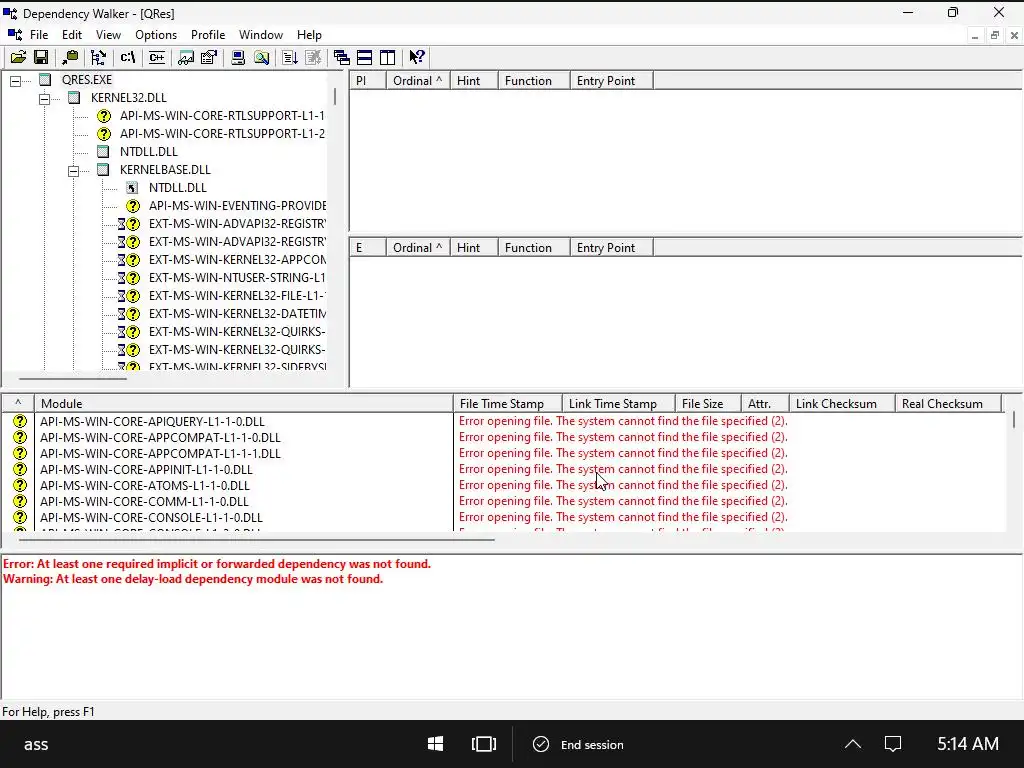Collapse the KERNELBASE.DLL tree node
Viewport: 1024px width, 768px height.
point(73,171)
